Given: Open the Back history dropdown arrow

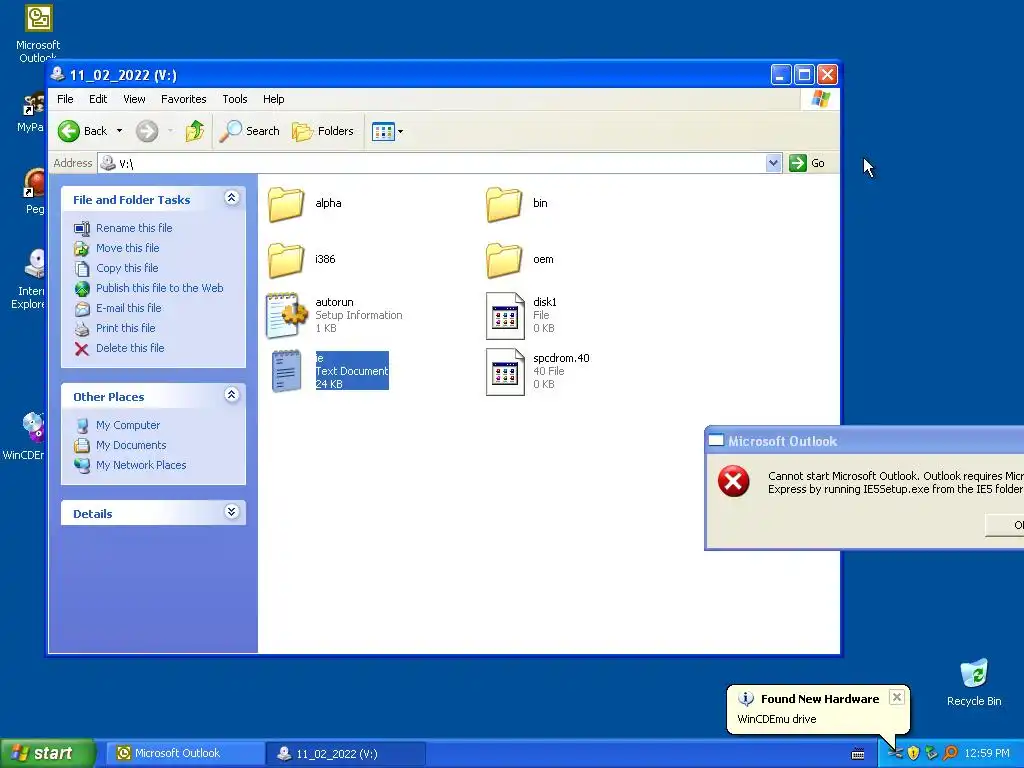Looking at the screenshot, I should pyautogui.click(x=120, y=131).
